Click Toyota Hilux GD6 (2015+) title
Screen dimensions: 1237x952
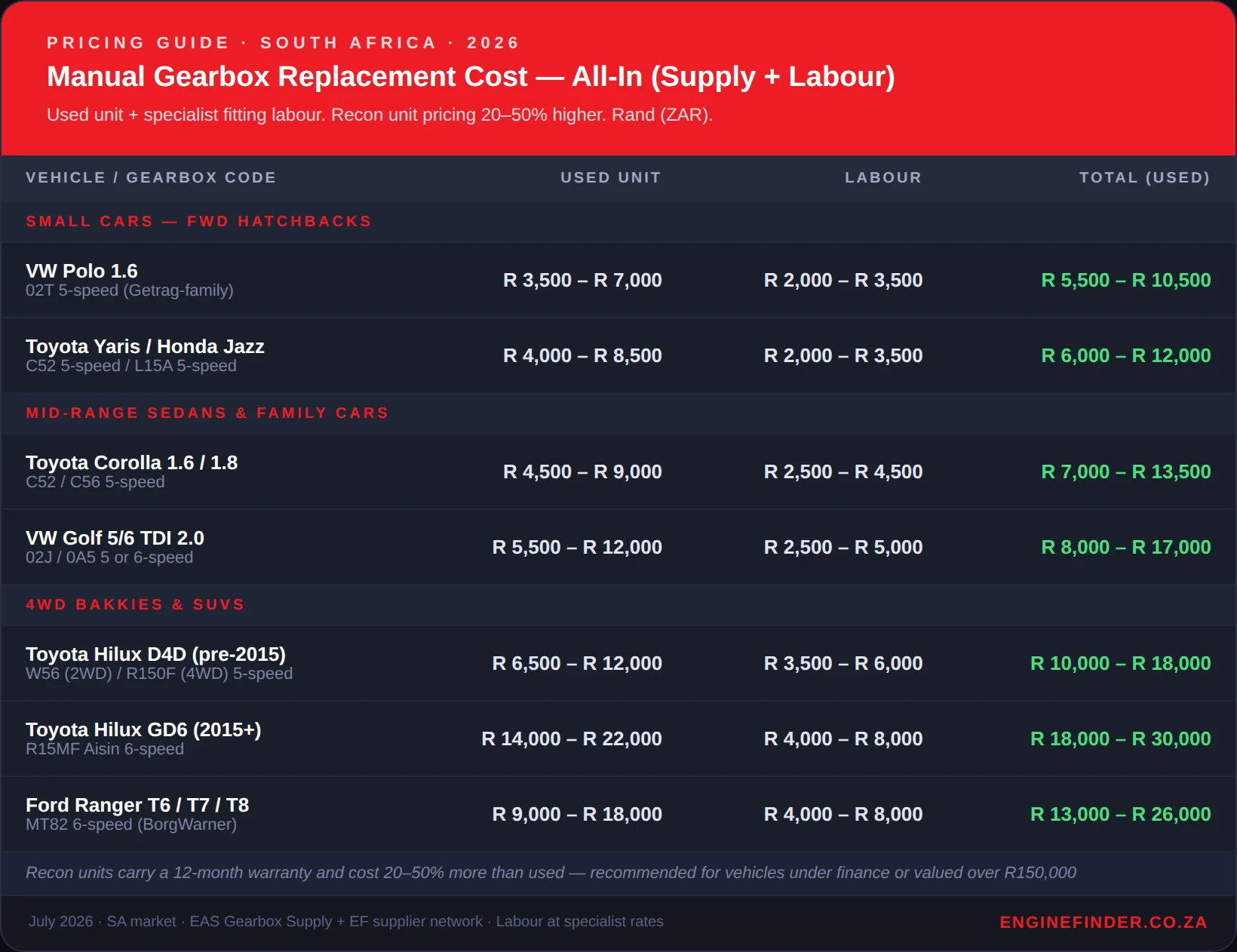(x=143, y=729)
